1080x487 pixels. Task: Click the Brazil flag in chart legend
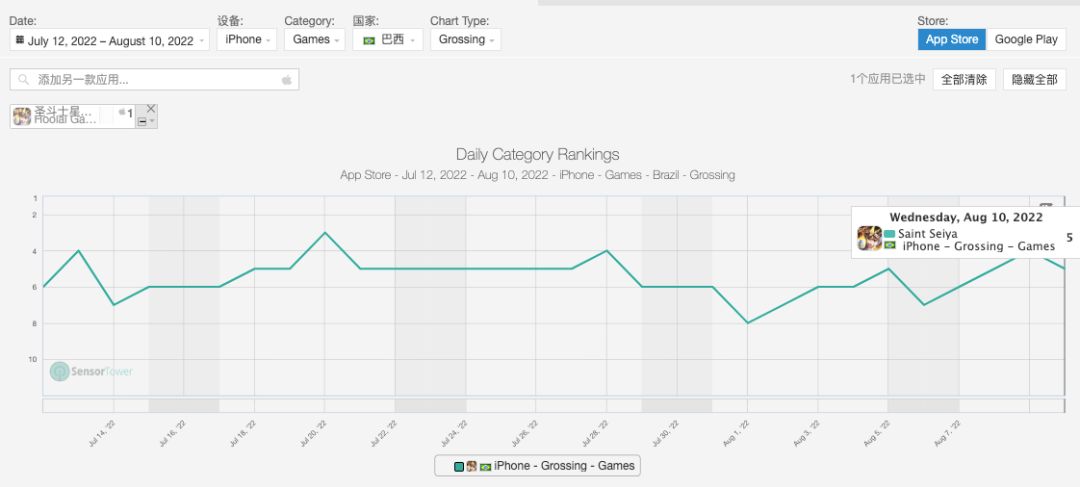[x=485, y=466]
